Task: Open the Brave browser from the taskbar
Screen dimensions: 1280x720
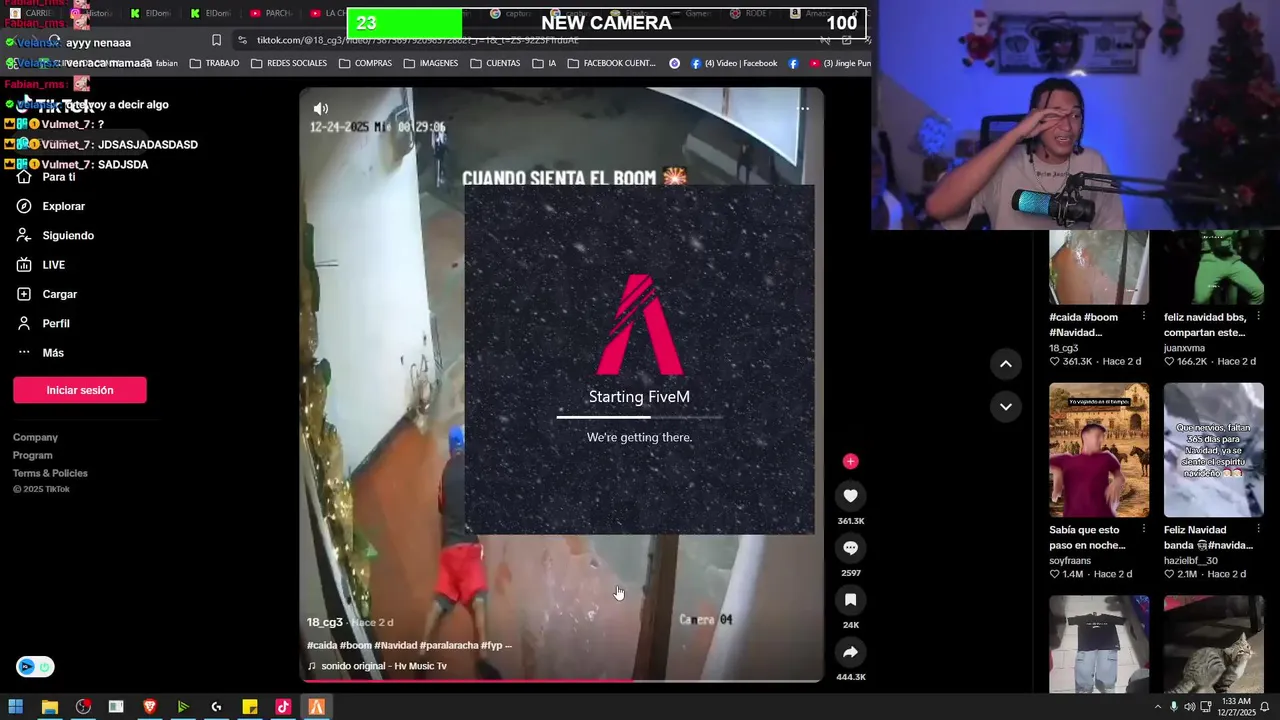Action: pyautogui.click(x=149, y=707)
